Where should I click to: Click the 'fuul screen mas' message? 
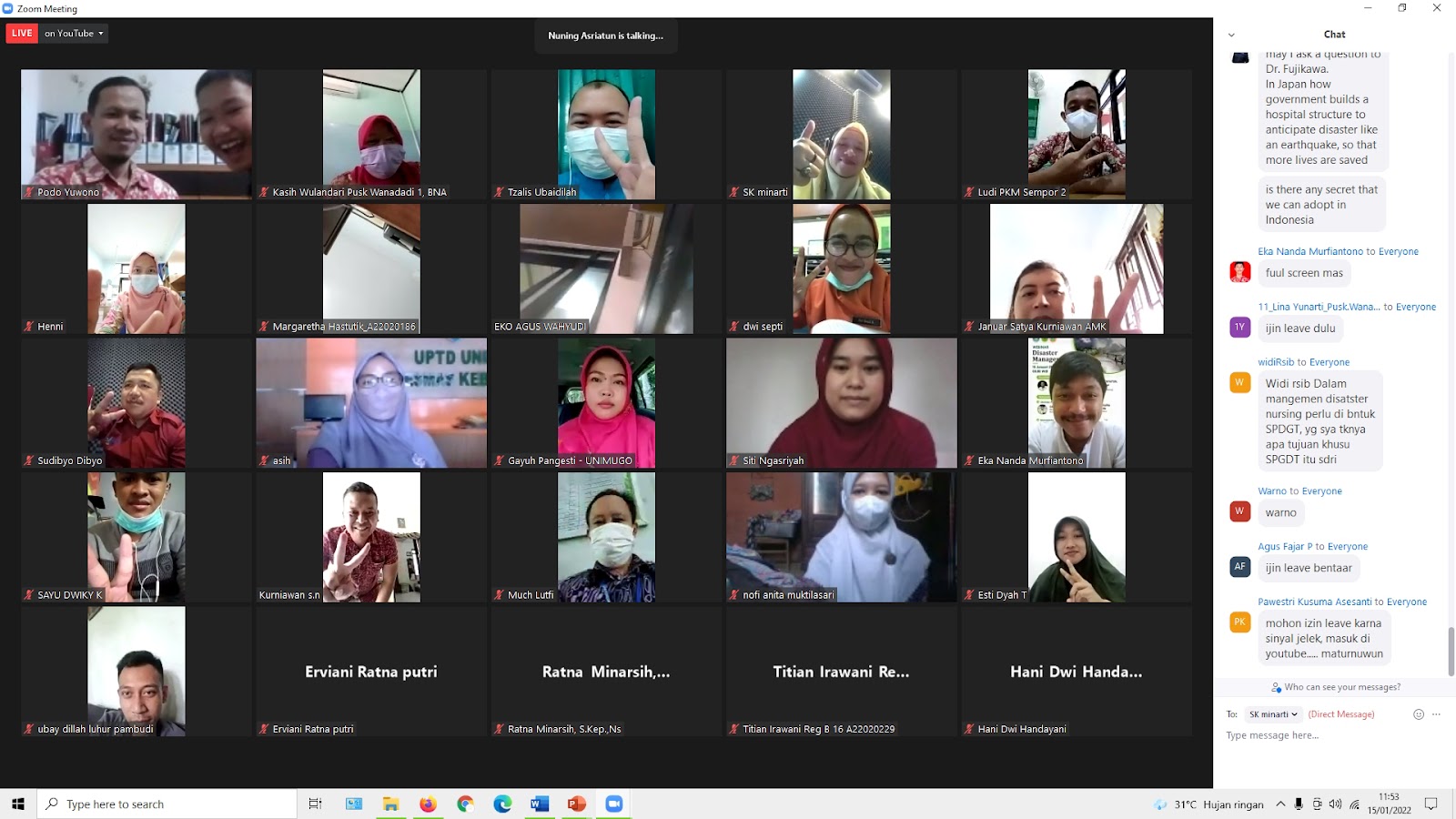tap(1304, 273)
